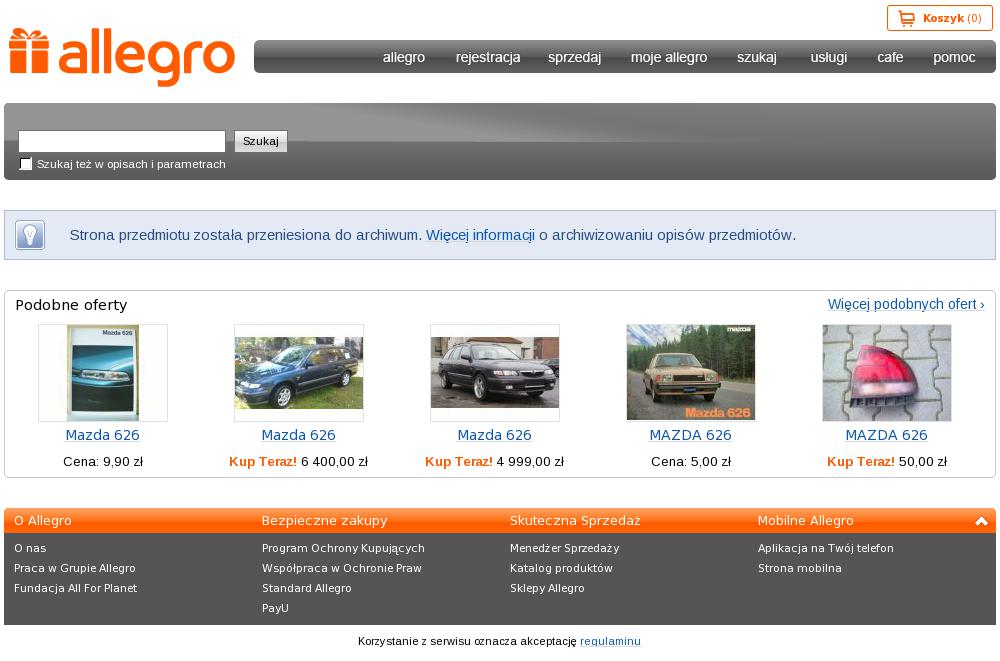Screen dimensions: 1000x661
Task: Open Menedżer Sprzedaży link
Action: (x=564, y=548)
